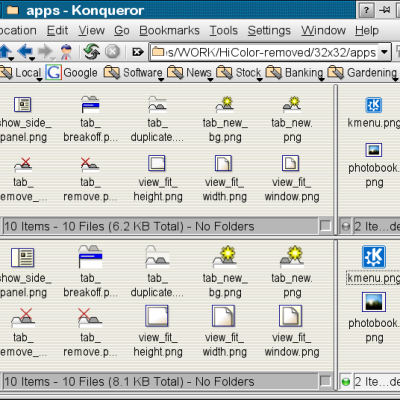The image size is (400, 400).
Task: Select tab_new_bg.png in the top pane
Action: (225, 104)
